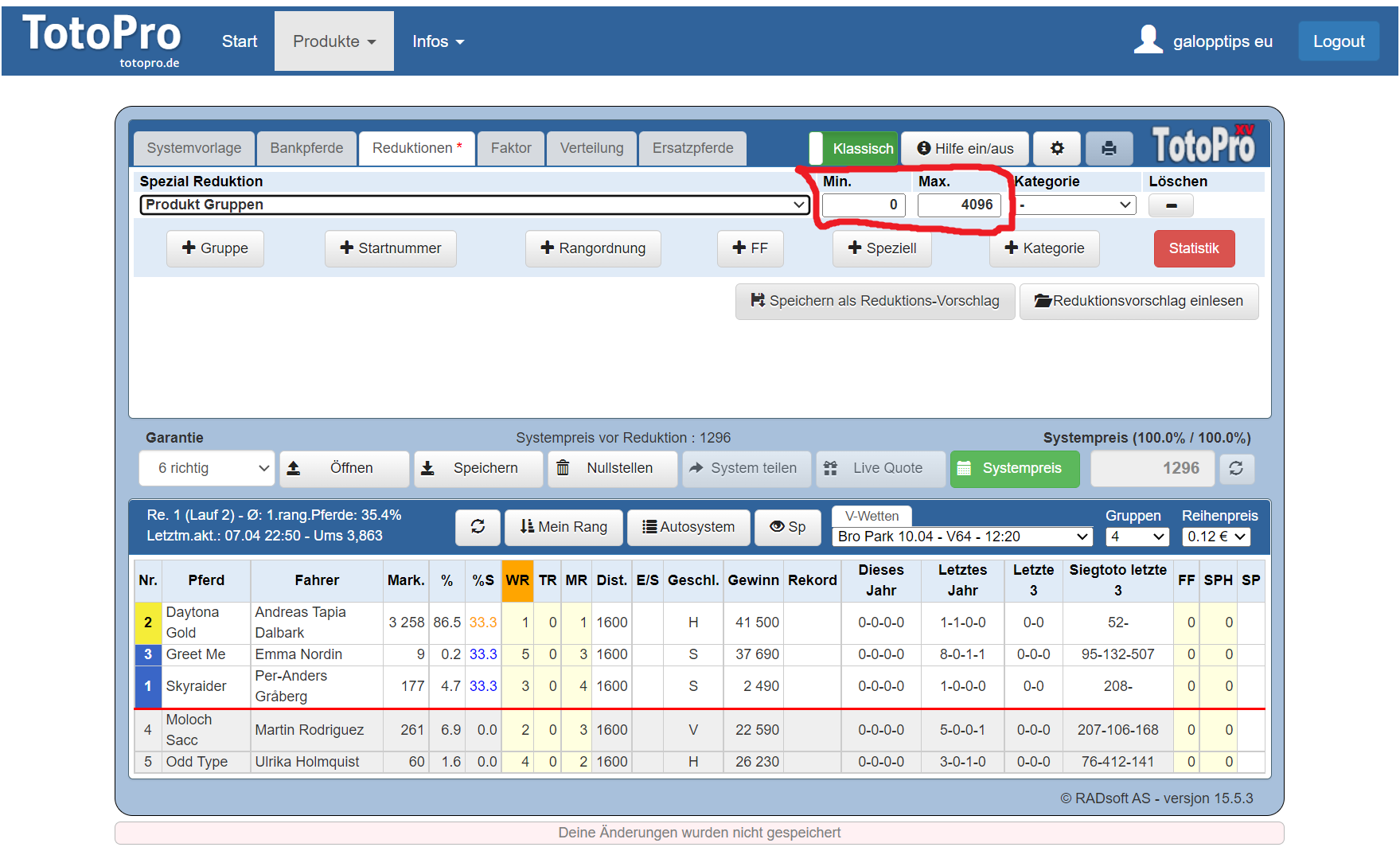
Task: Select horse number 1 Skyraider
Action: point(148,686)
